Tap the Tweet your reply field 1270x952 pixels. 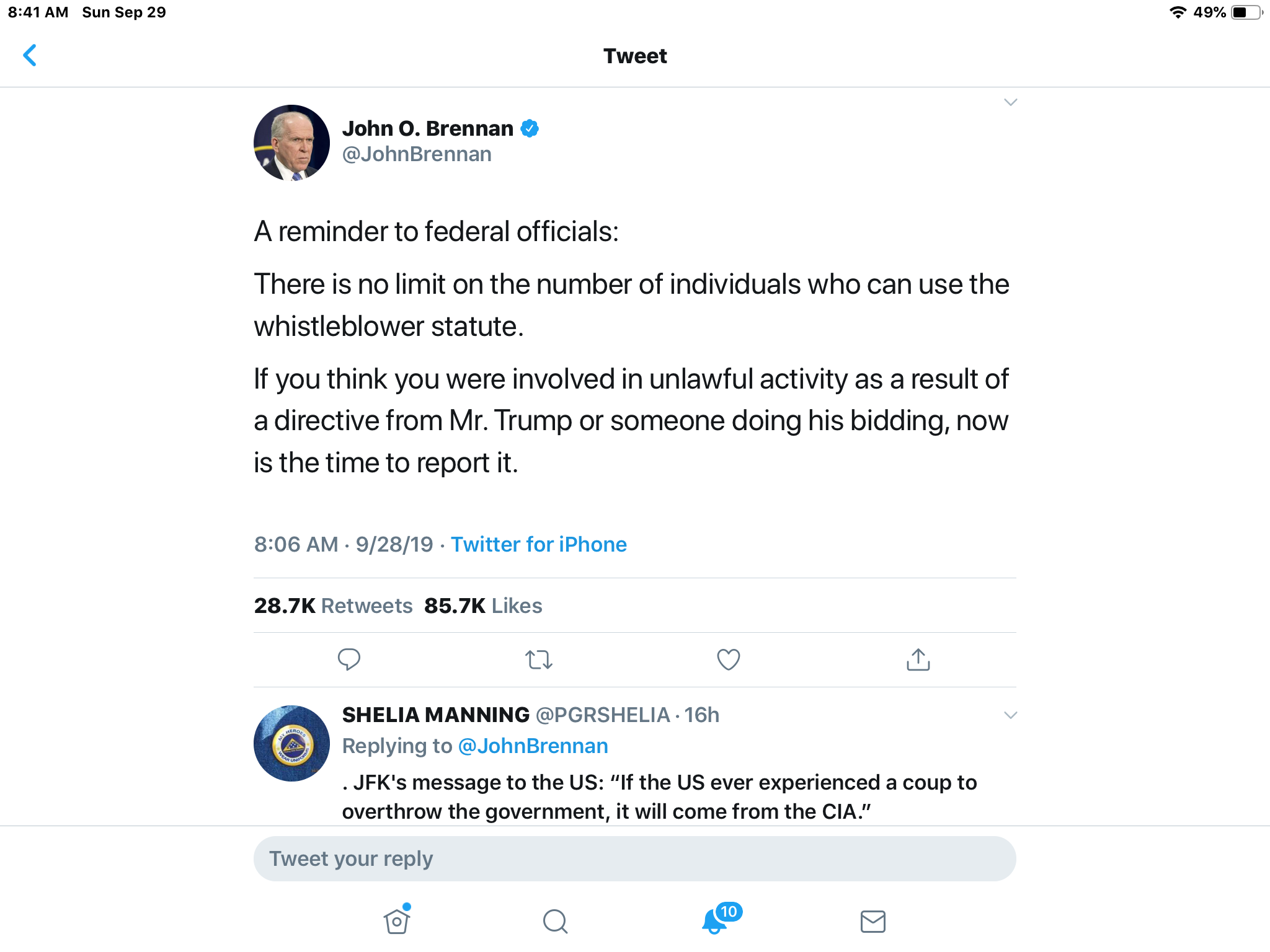pos(634,858)
